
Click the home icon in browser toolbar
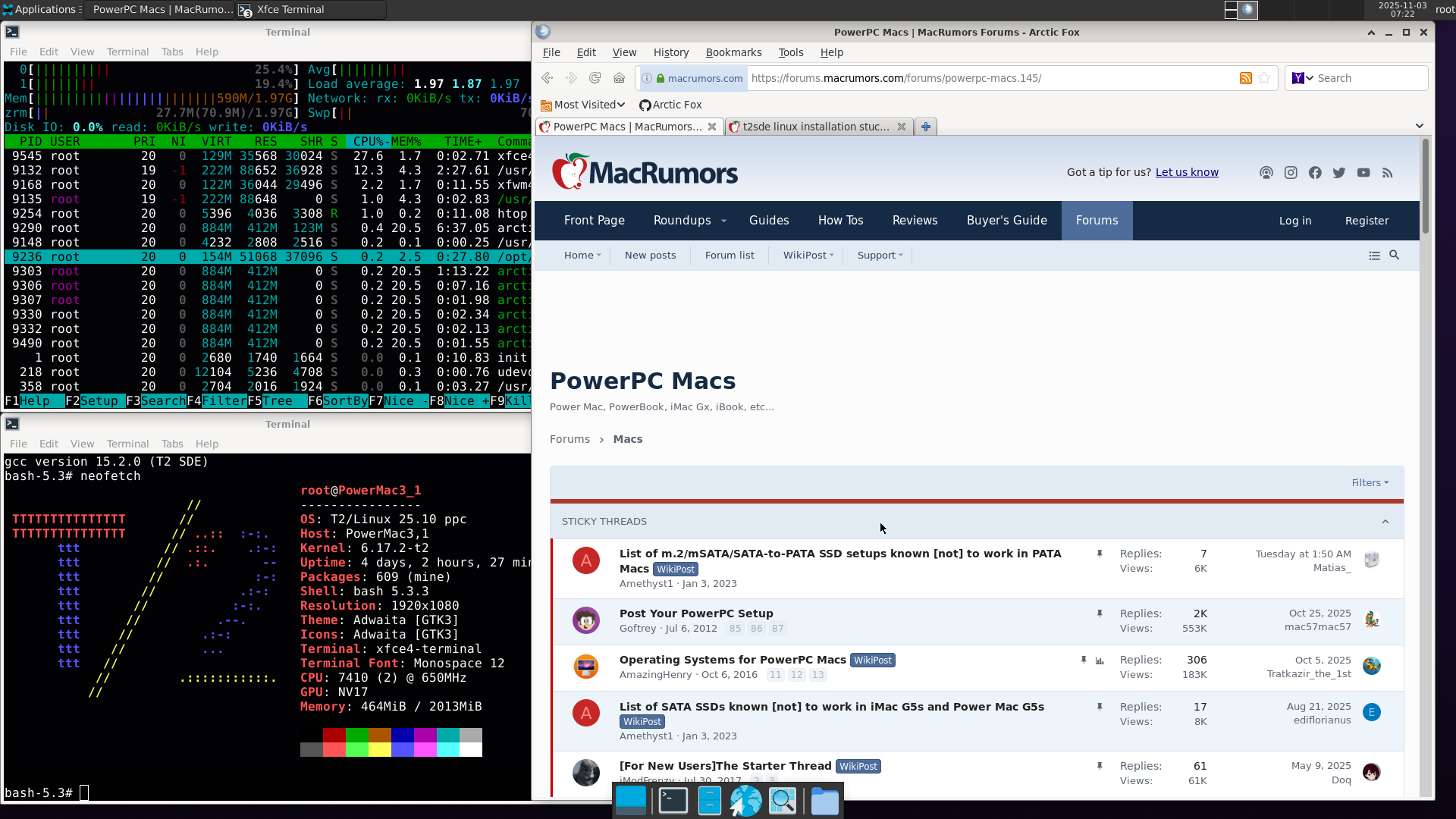coord(620,78)
